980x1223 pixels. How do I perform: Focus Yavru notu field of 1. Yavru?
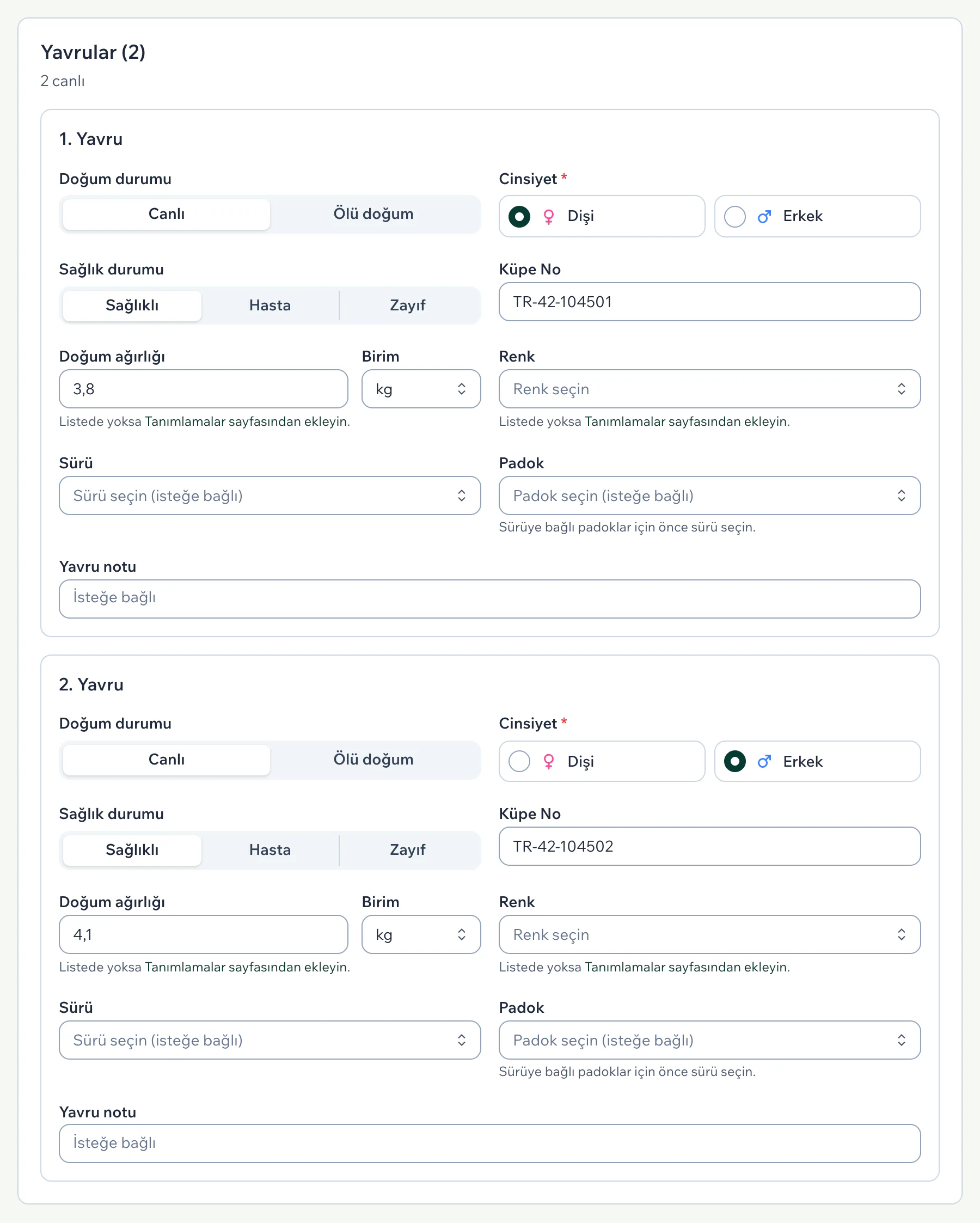(489, 599)
